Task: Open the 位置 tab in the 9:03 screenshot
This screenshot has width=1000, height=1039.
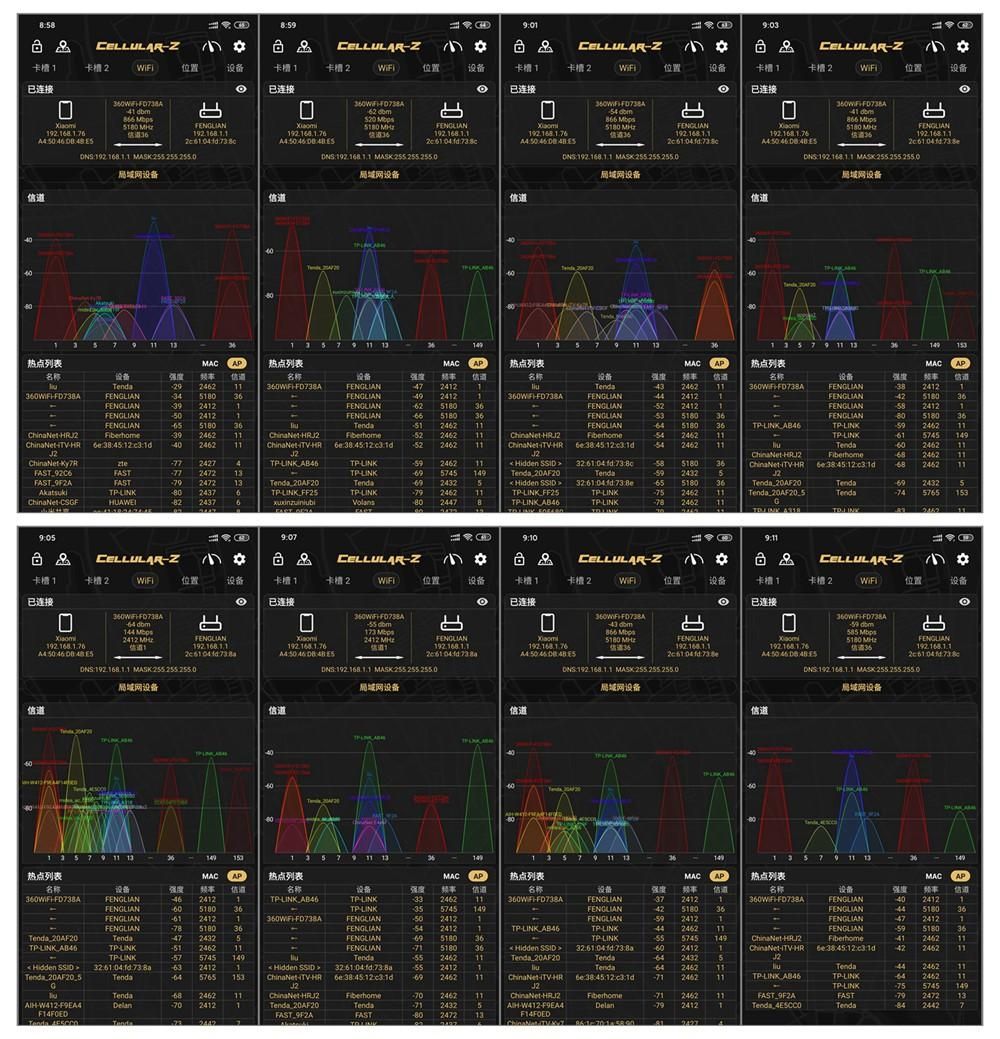Action: (x=913, y=68)
